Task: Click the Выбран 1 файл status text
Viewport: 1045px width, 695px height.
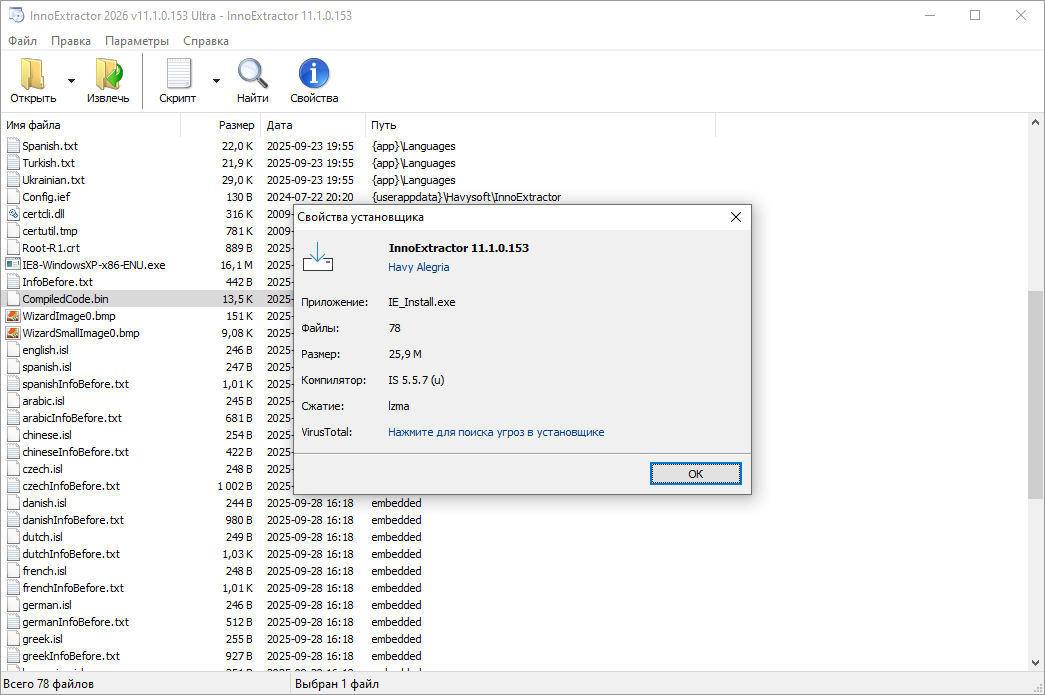Action: [x=337, y=684]
